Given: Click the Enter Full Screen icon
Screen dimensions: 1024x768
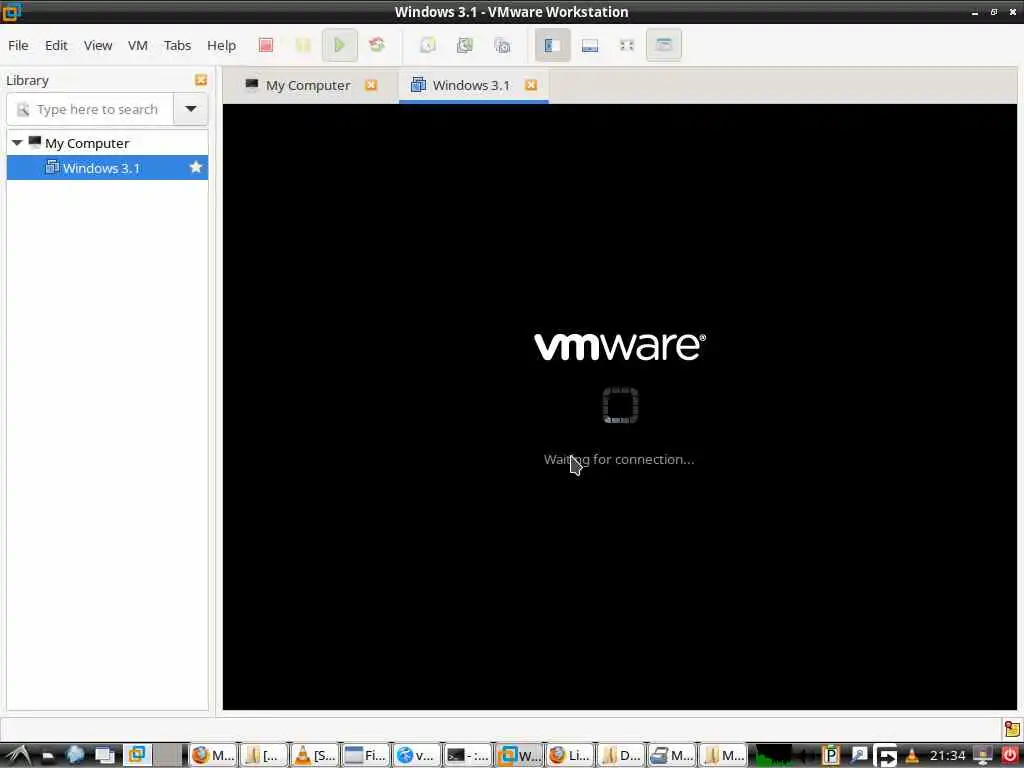Looking at the screenshot, I should tap(627, 45).
